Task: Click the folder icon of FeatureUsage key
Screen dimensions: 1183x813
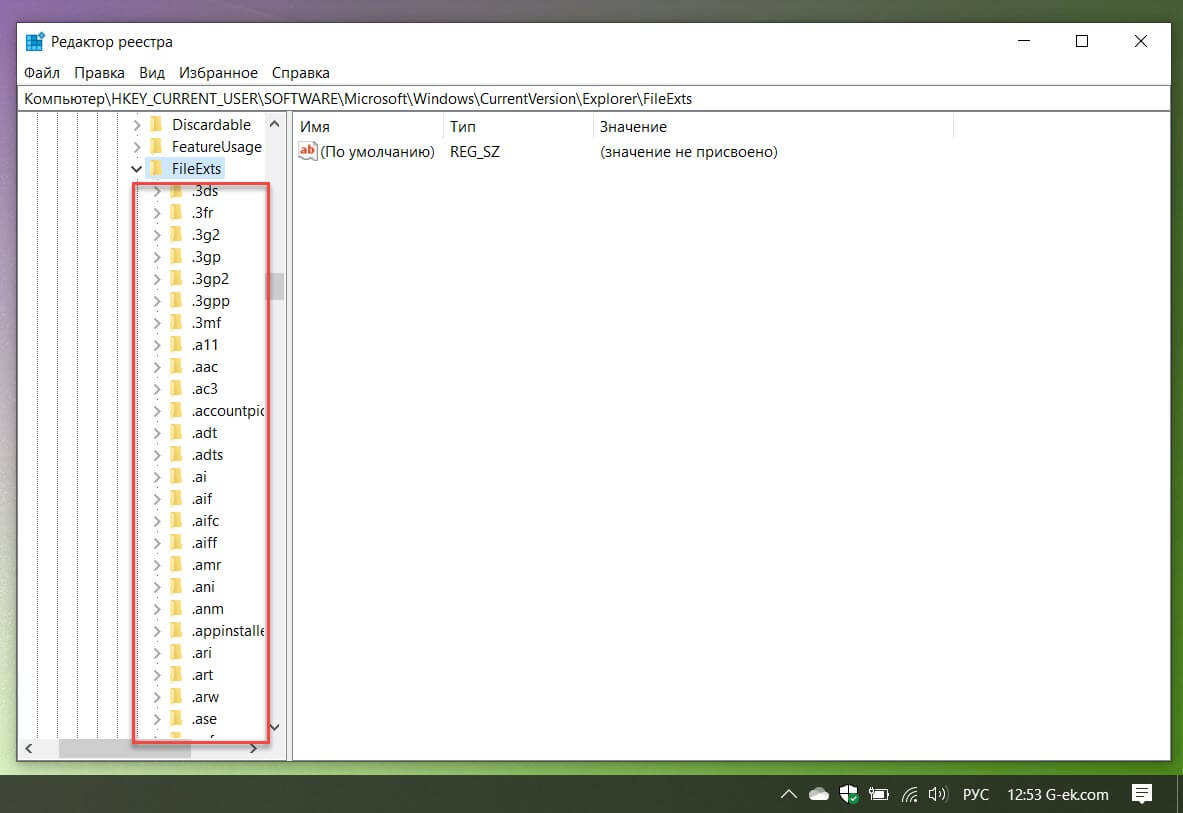Action: pos(156,146)
